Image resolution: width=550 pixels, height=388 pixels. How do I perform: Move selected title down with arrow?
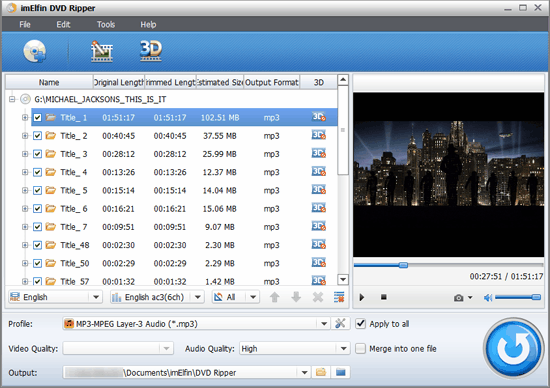tap(296, 297)
